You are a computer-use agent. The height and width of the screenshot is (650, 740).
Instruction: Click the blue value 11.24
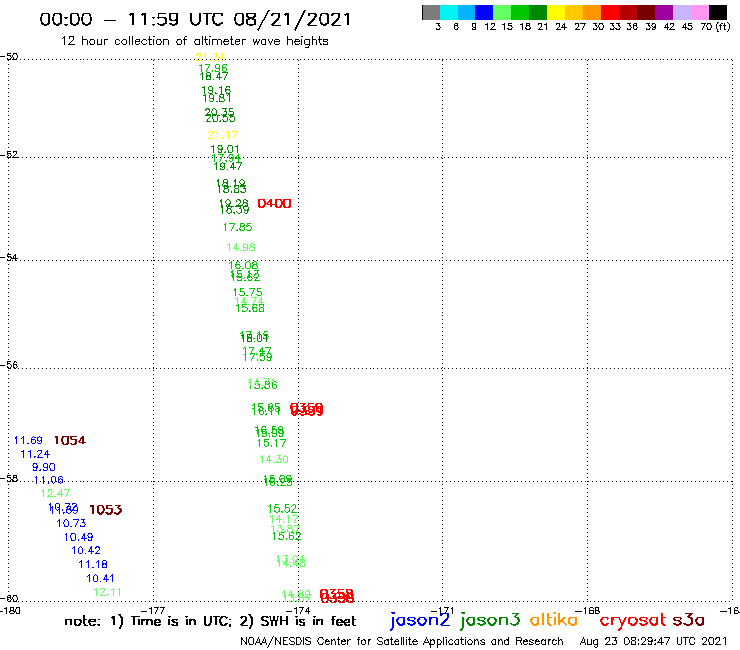point(35,455)
